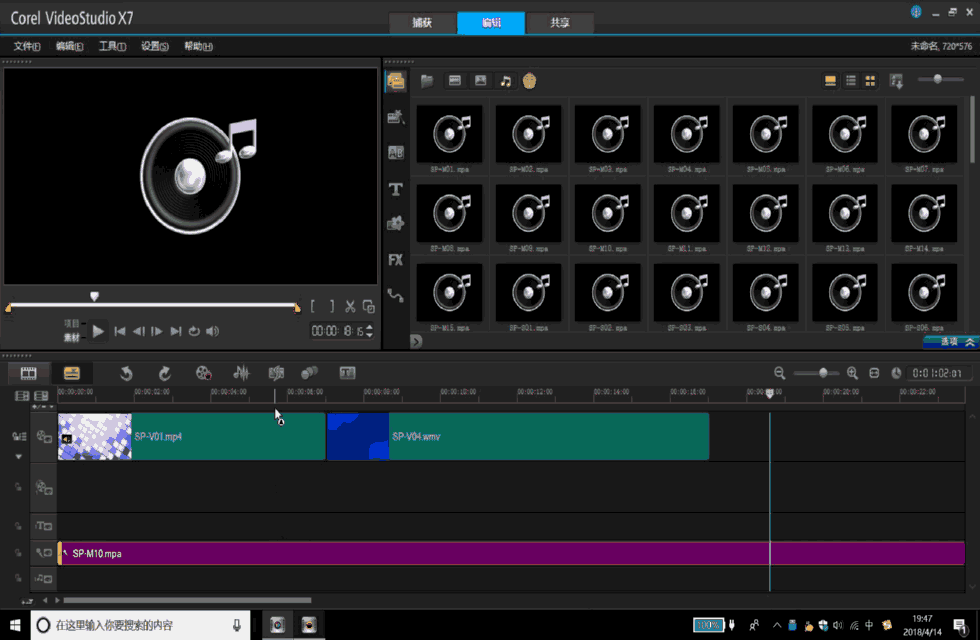
Task: Toggle show videos filter in library
Action: 455,81
